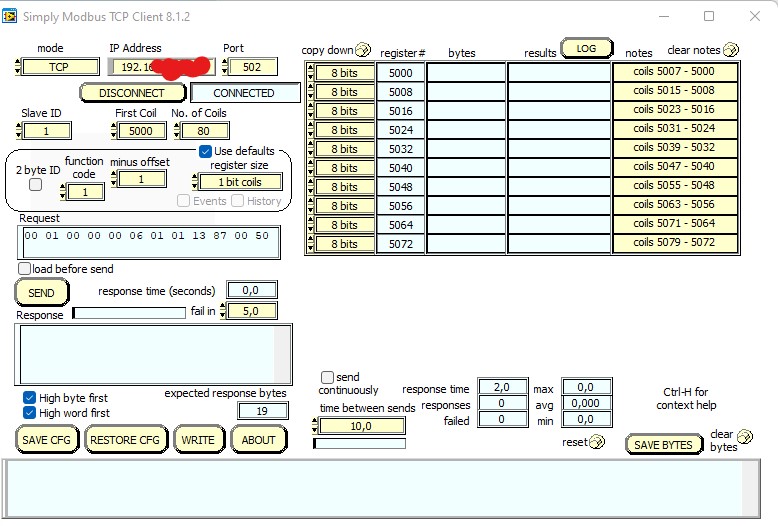Viewport: 778px width, 526px height.
Task: Change the 8 bits type for register 5048
Action: coord(344,187)
